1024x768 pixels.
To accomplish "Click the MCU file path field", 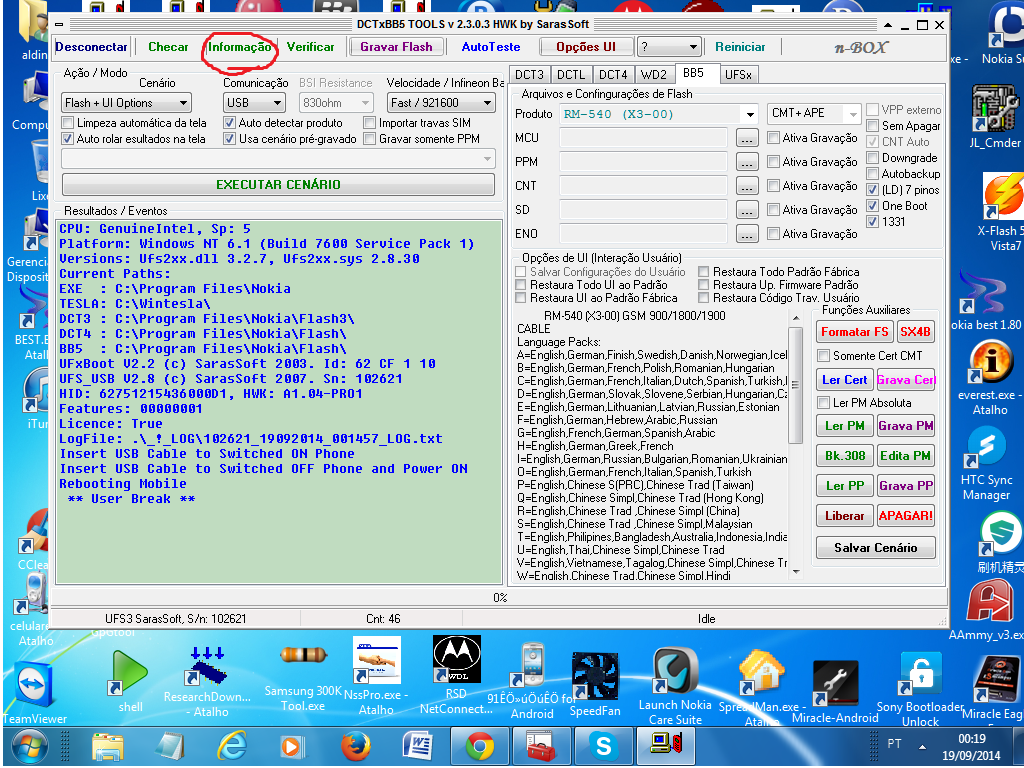I will coord(643,138).
